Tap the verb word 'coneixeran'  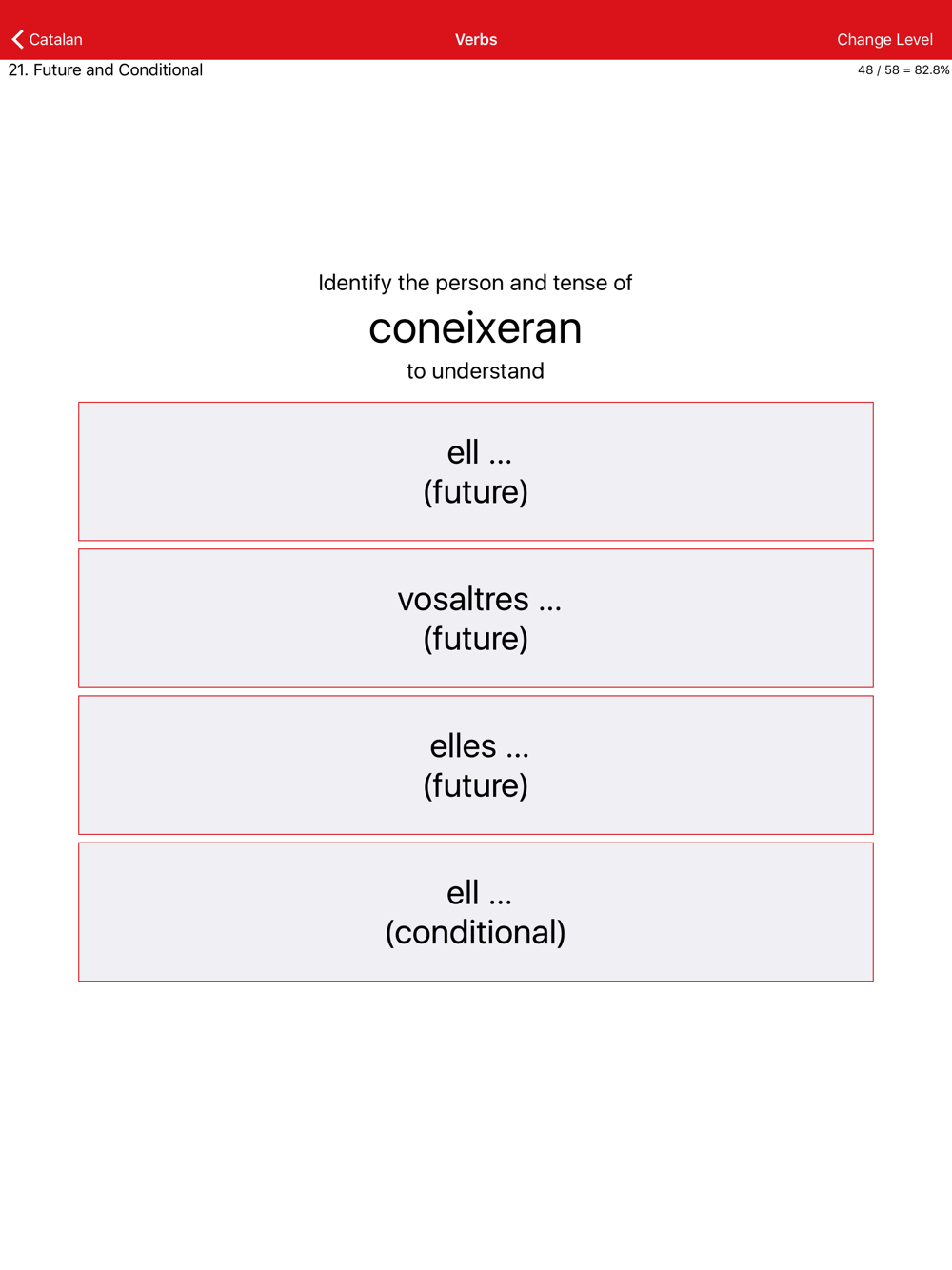475,327
